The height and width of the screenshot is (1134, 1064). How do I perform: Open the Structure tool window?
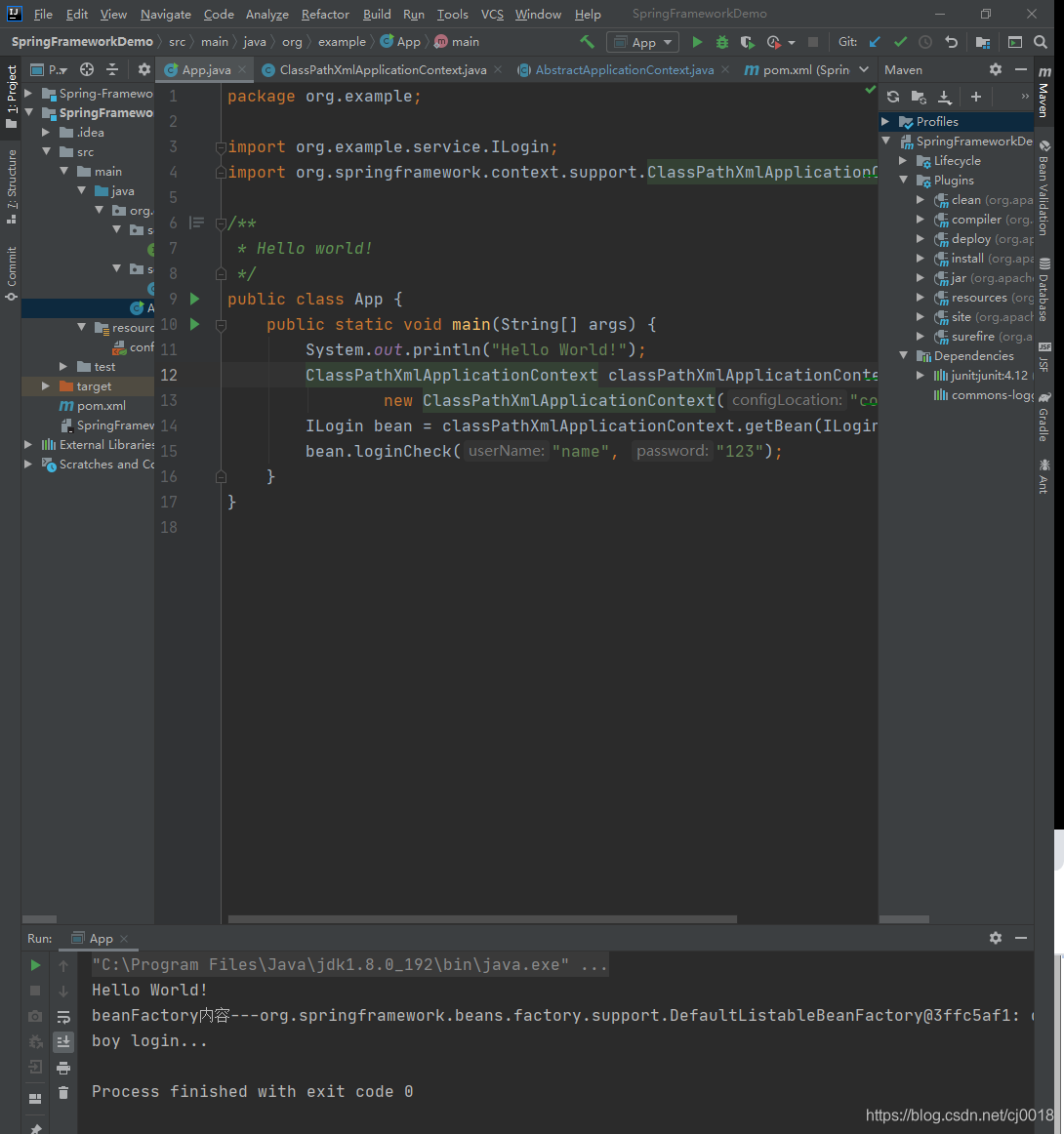click(x=12, y=186)
